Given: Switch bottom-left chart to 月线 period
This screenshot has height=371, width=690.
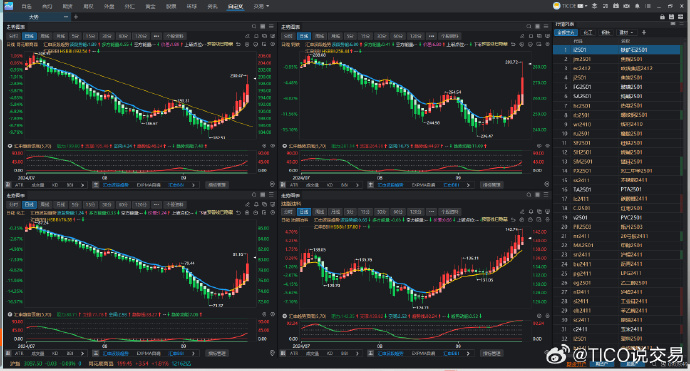Looking at the screenshot, I should pos(60,205).
